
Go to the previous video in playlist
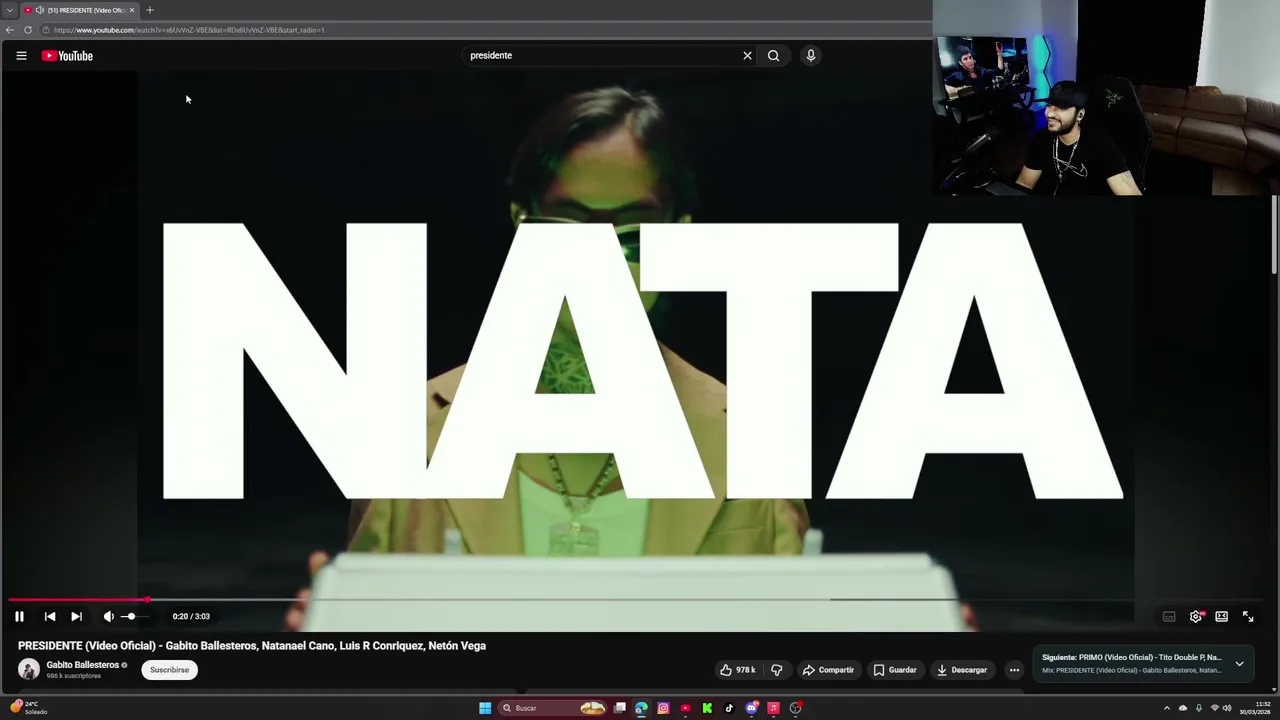click(x=50, y=617)
